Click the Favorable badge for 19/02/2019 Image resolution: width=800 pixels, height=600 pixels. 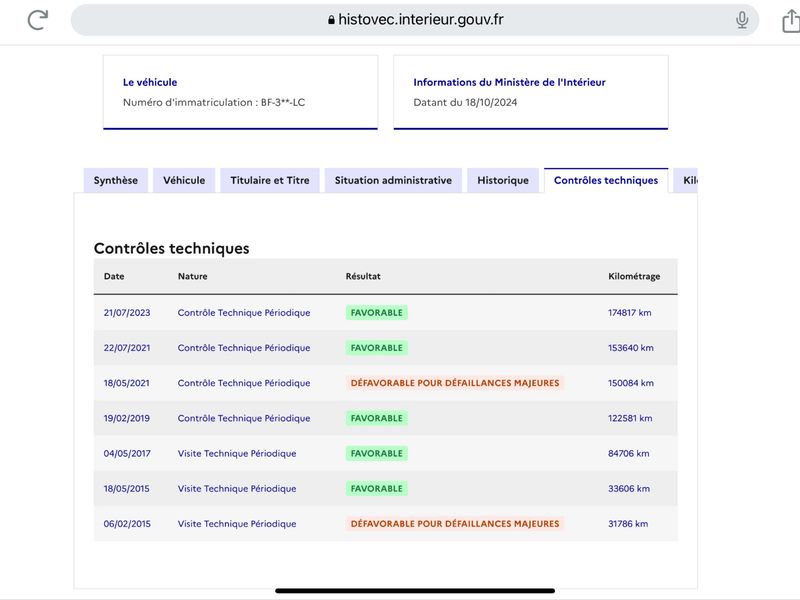(x=377, y=418)
